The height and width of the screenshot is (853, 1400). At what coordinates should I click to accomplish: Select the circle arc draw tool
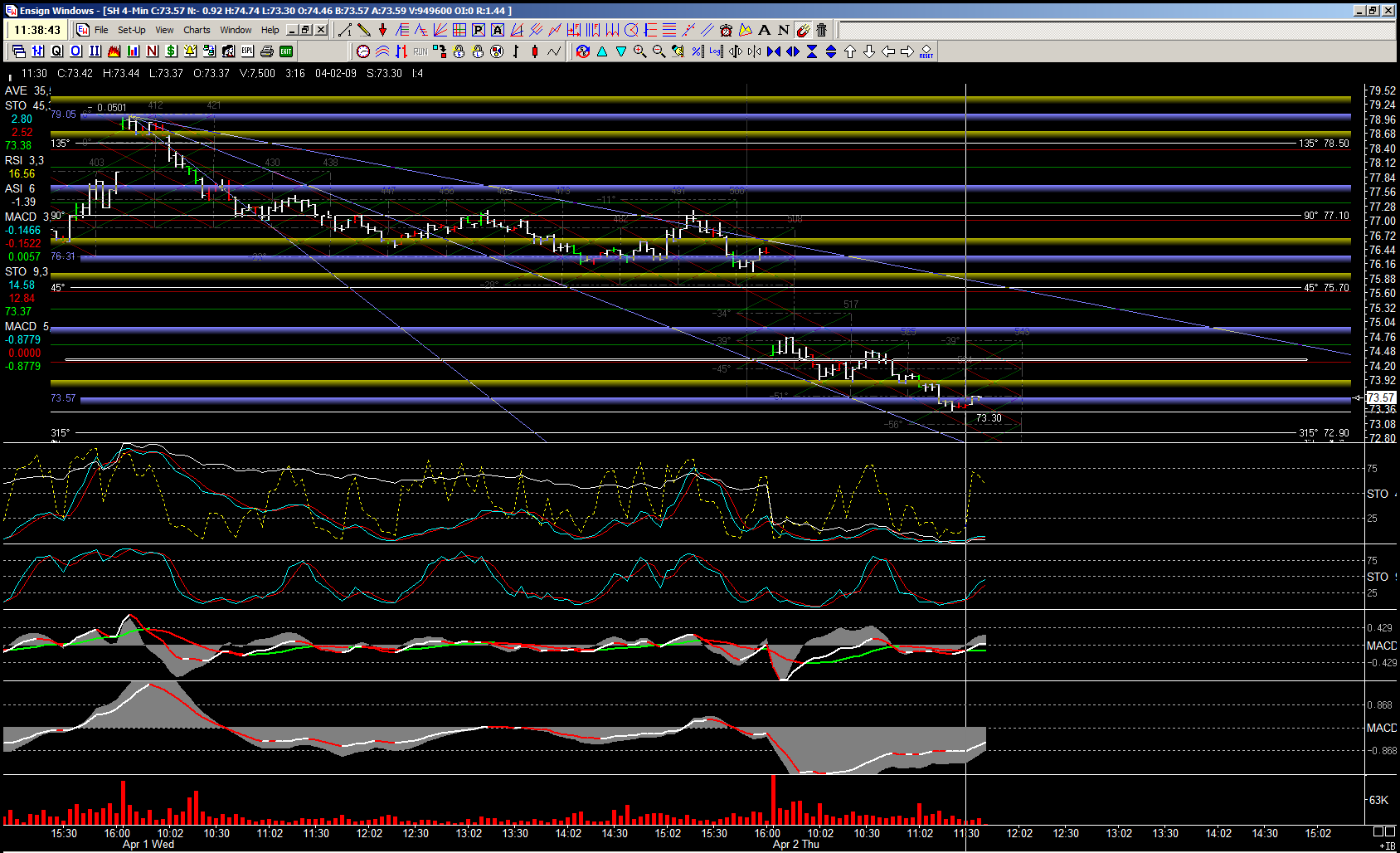click(631, 30)
